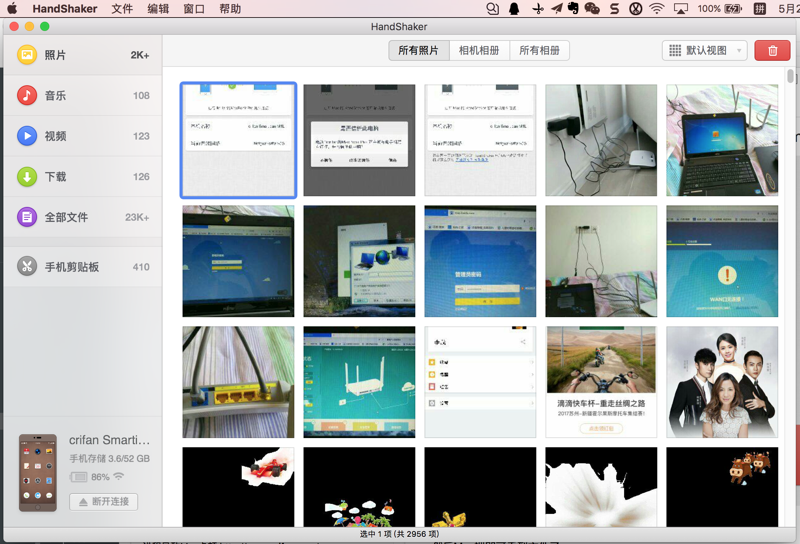Open the 手机剪贴板 clipboard scissors icon
Image resolution: width=800 pixels, height=544 pixels.
tap(27, 266)
